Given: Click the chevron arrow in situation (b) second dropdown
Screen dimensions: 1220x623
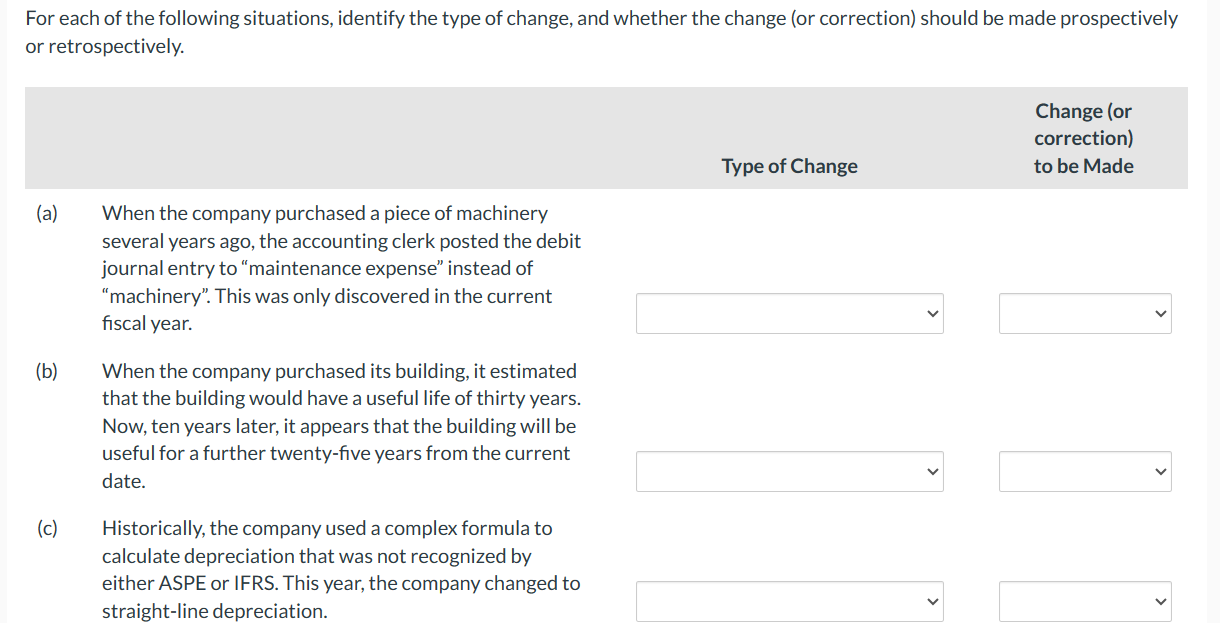Looking at the screenshot, I should coord(1160,471).
